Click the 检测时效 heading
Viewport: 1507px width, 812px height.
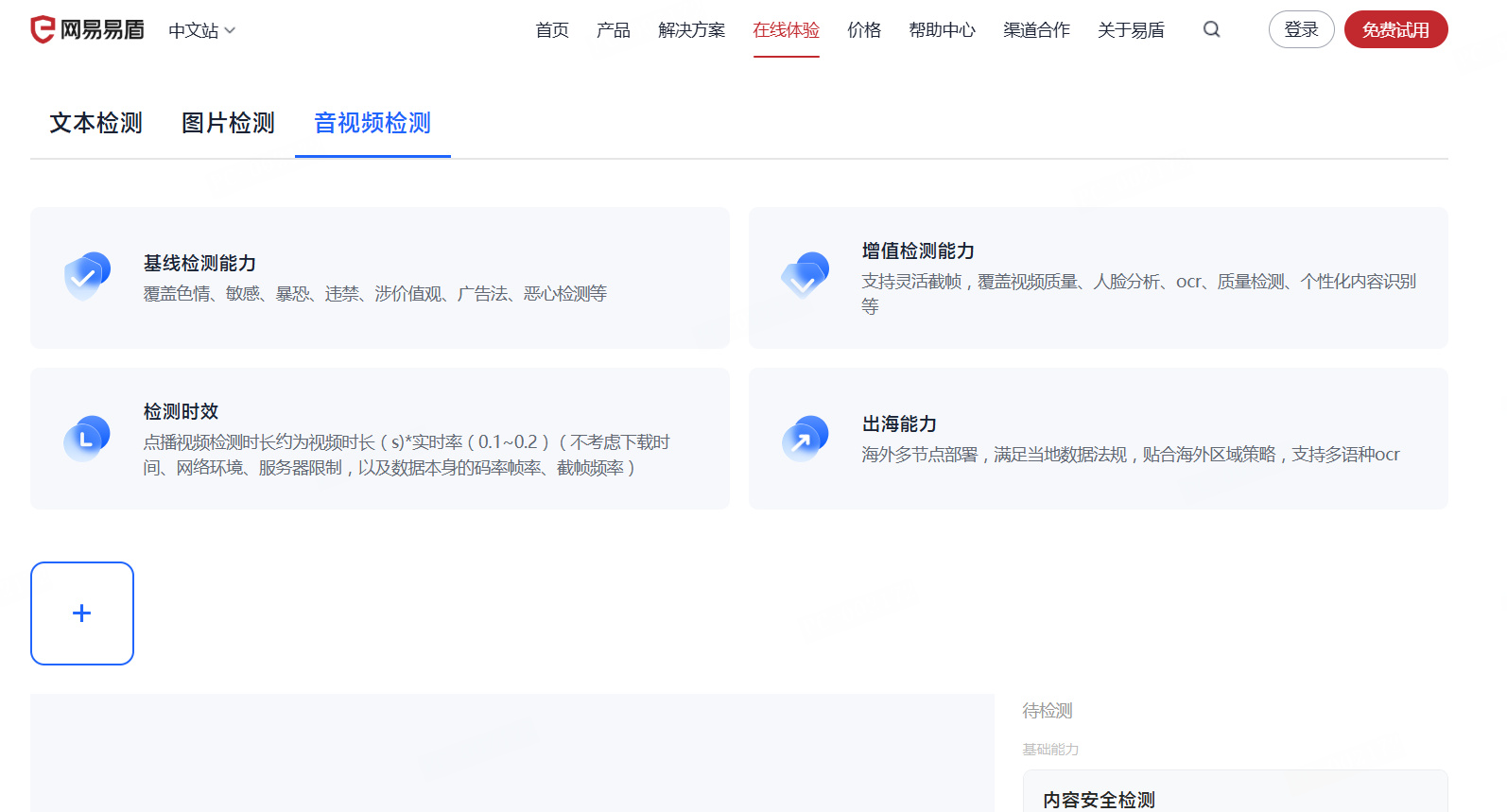click(x=181, y=411)
